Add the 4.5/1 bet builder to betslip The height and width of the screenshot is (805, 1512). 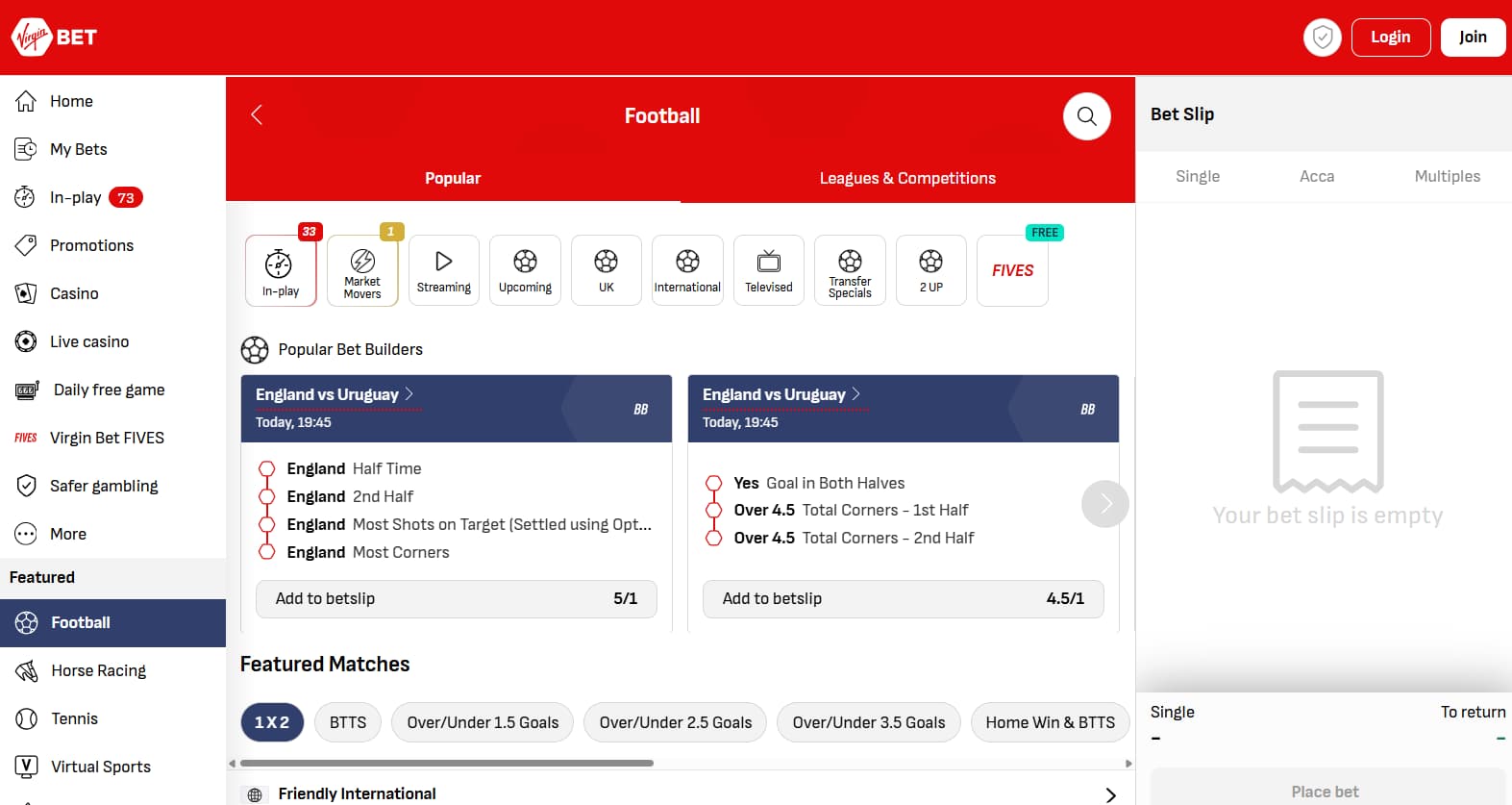click(904, 598)
